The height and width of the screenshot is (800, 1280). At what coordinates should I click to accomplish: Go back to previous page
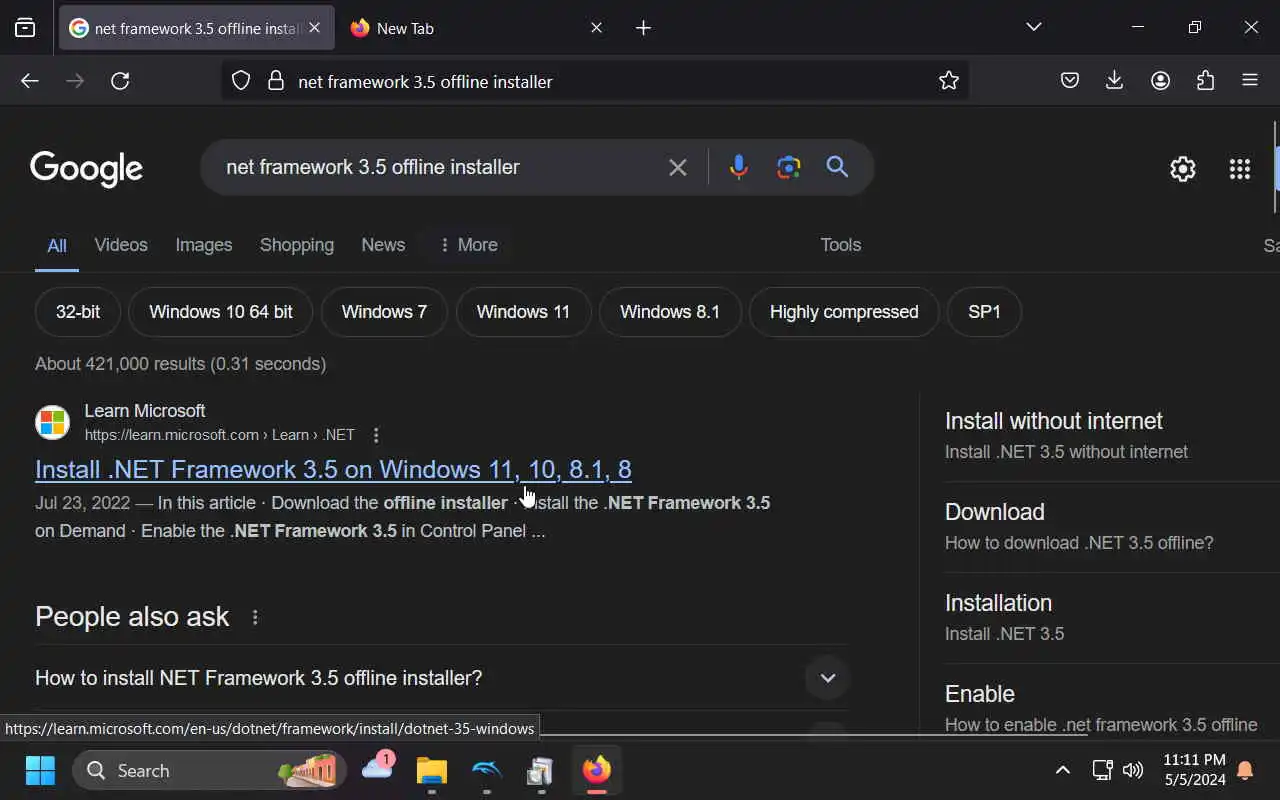coord(30,81)
